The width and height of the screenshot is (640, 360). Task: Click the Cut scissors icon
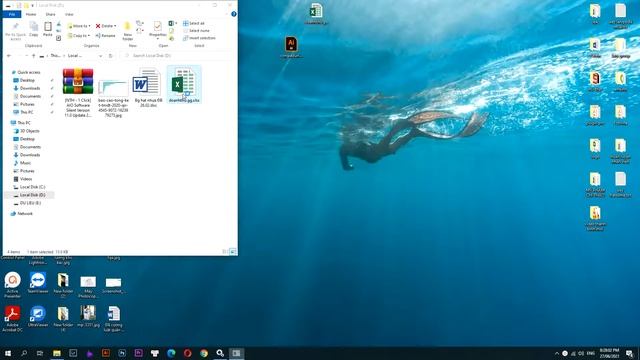59,24
